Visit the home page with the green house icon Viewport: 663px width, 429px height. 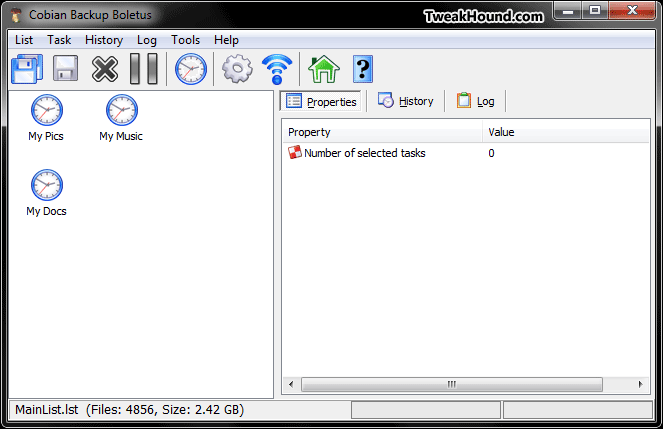(x=324, y=69)
